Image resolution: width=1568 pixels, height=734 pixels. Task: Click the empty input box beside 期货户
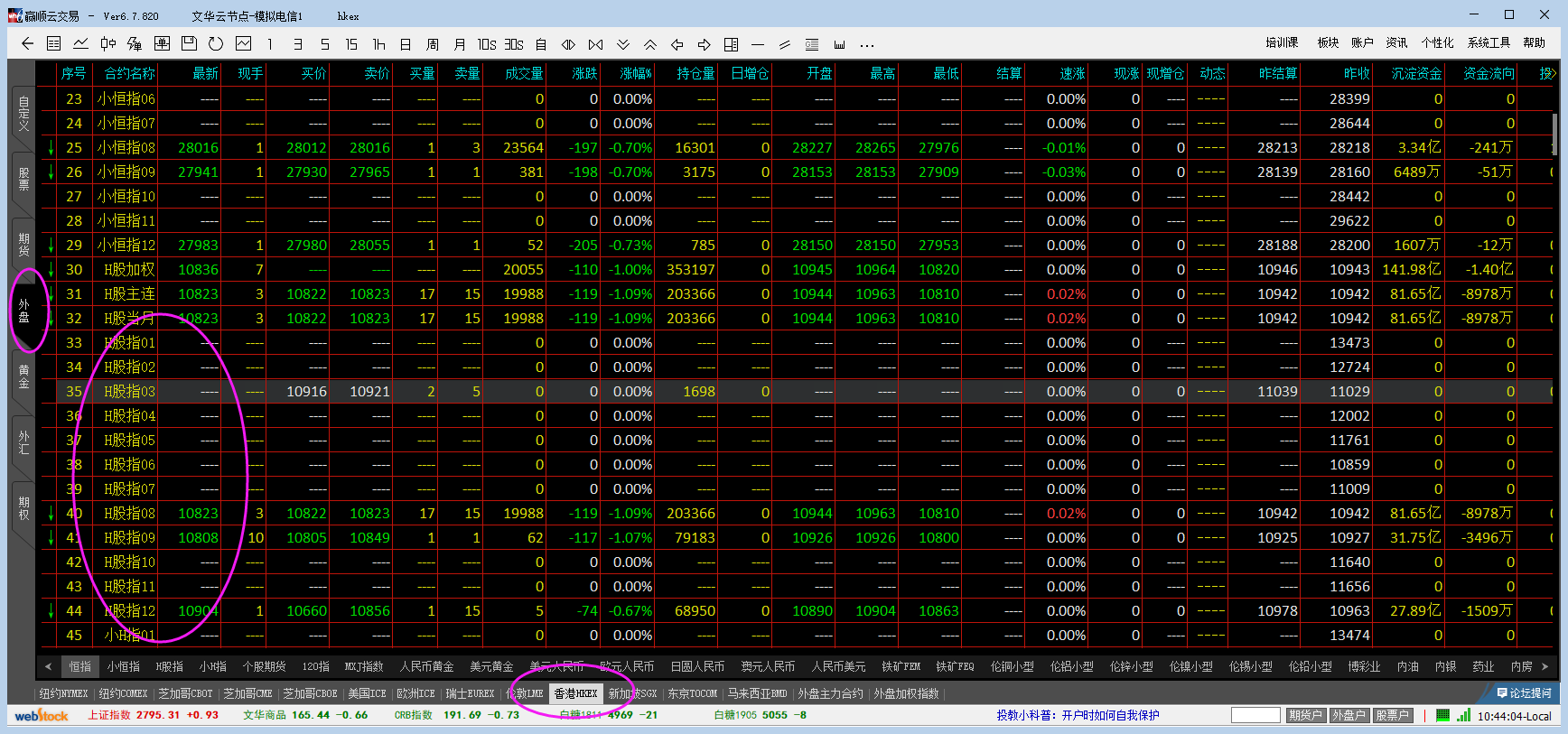(1255, 715)
